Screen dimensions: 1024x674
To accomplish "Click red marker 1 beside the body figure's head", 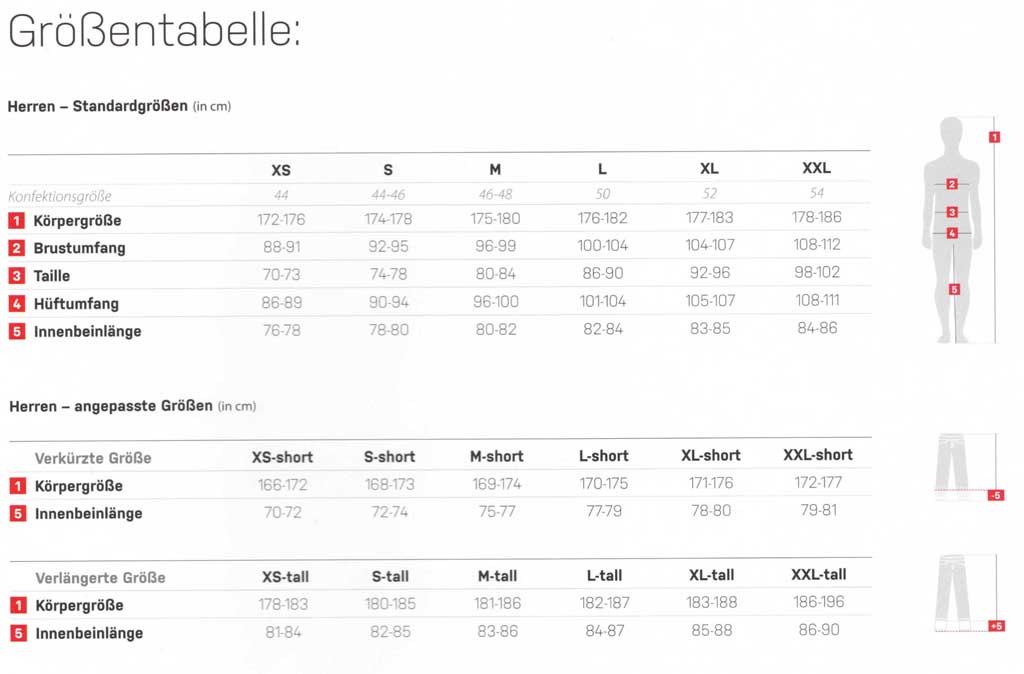I will point(994,137).
